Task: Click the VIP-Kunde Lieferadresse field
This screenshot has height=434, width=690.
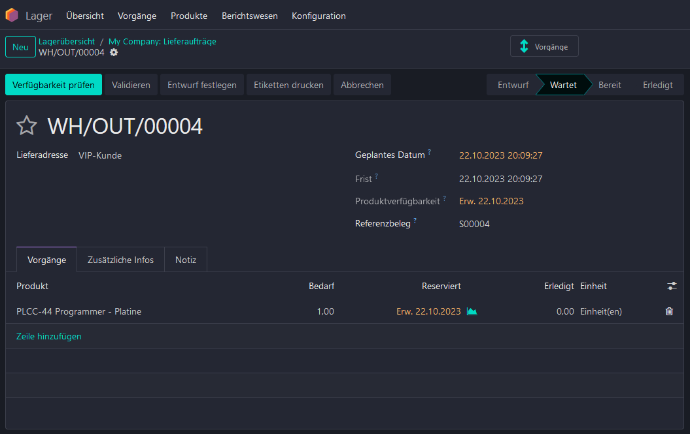Action: (100, 155)
